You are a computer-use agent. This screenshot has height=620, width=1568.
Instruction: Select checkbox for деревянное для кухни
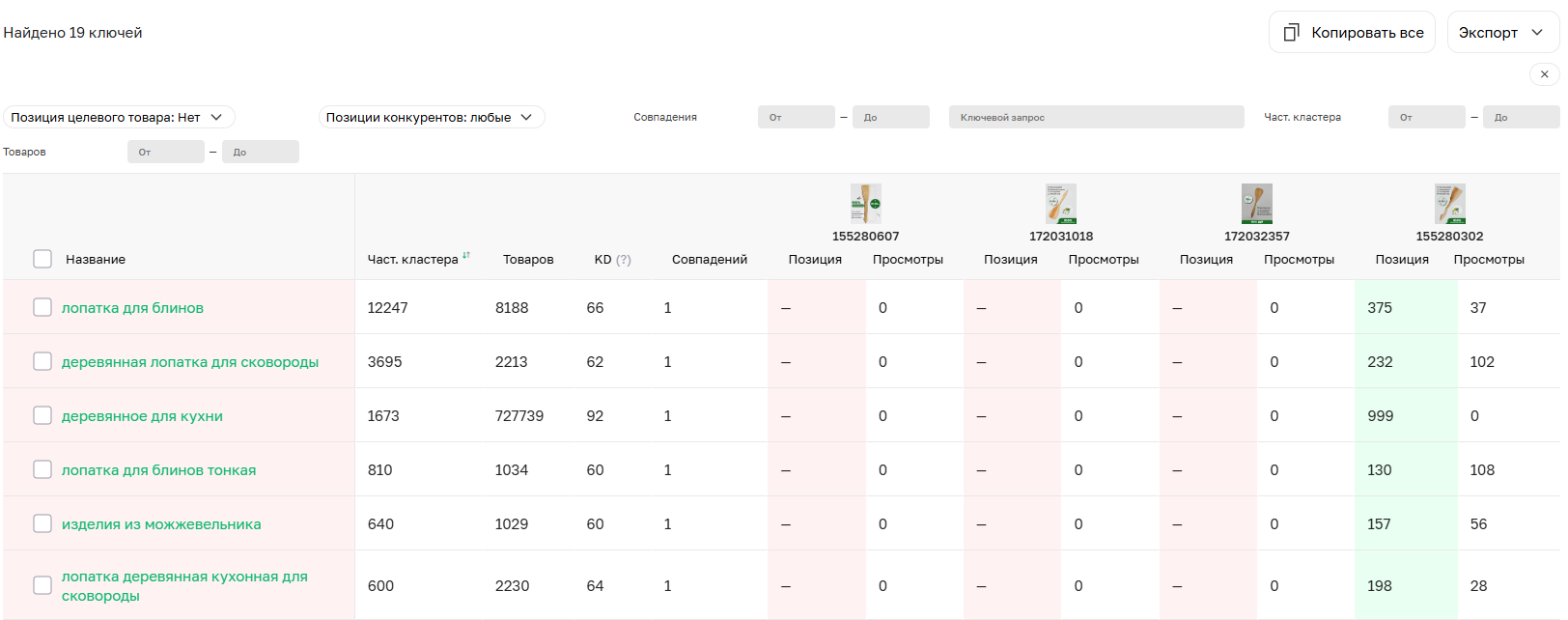[x=42, y=415]
